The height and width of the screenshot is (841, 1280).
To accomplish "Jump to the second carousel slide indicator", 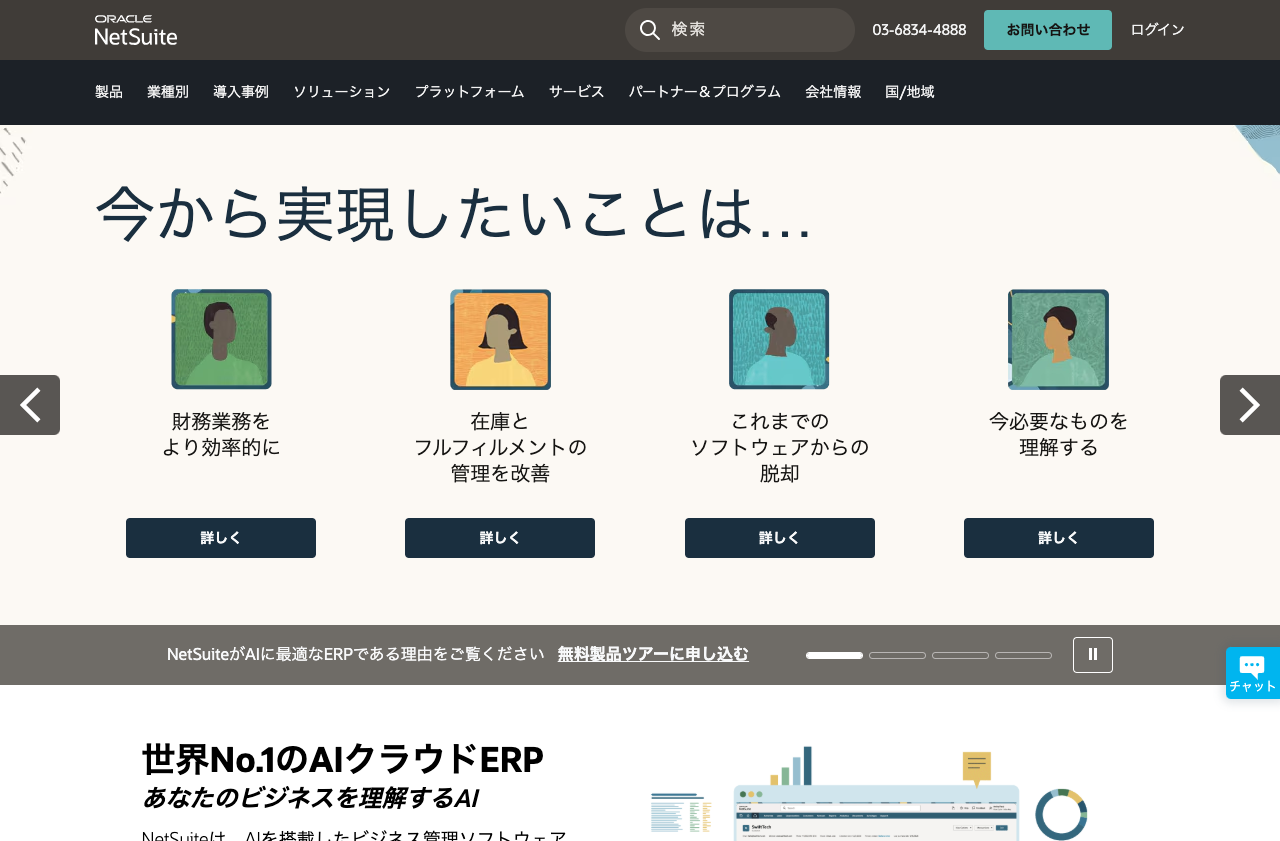I will pos(897,655).
